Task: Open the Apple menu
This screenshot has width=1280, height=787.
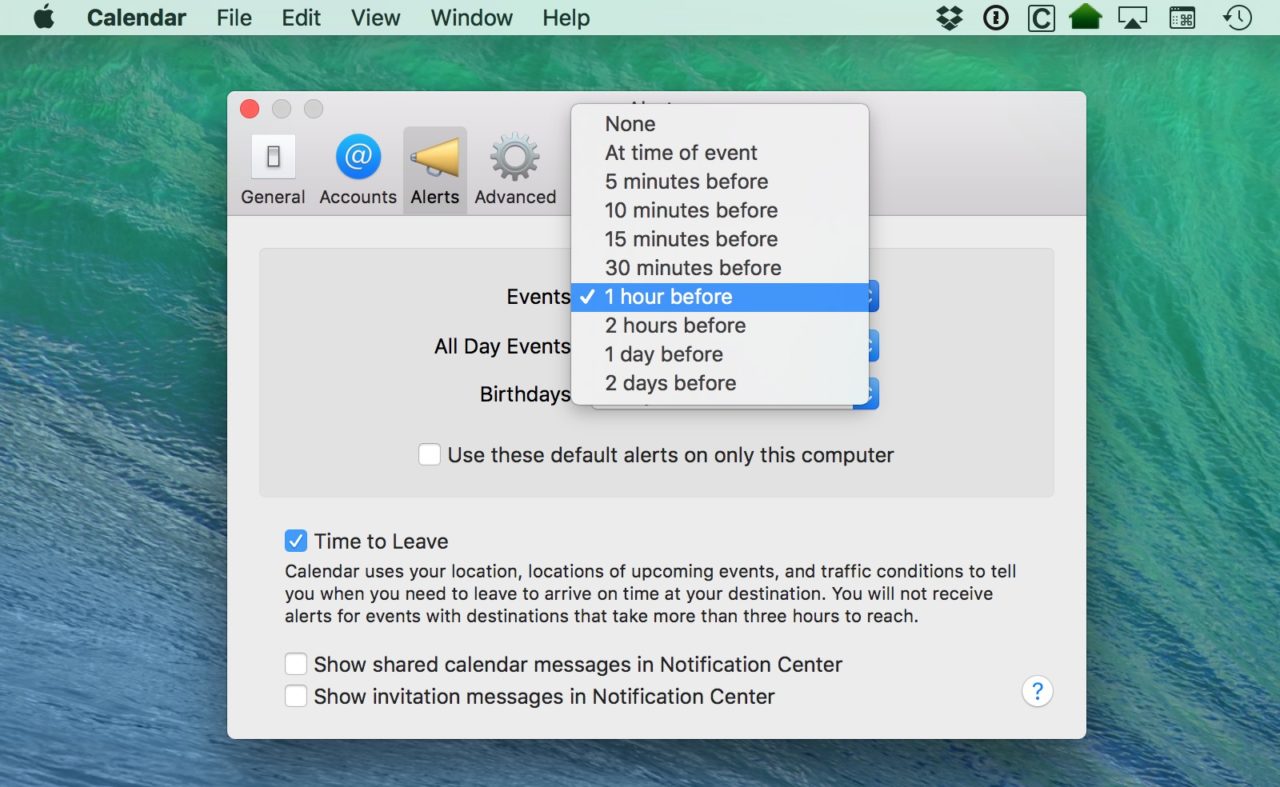Action: tap(43, 18)
